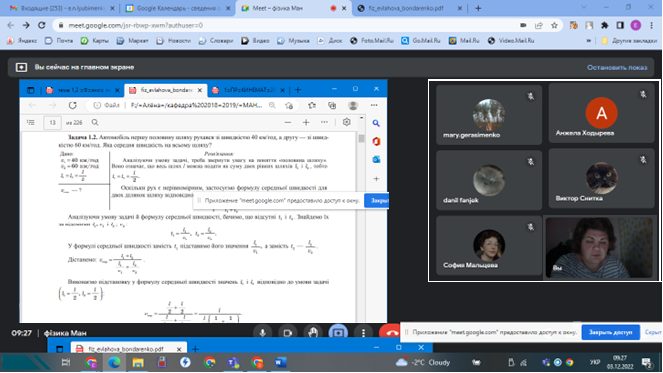The width and height of the screenshot is (663, 373).
Task: Reload the meet.google.com page
Action: coord(41,25)
